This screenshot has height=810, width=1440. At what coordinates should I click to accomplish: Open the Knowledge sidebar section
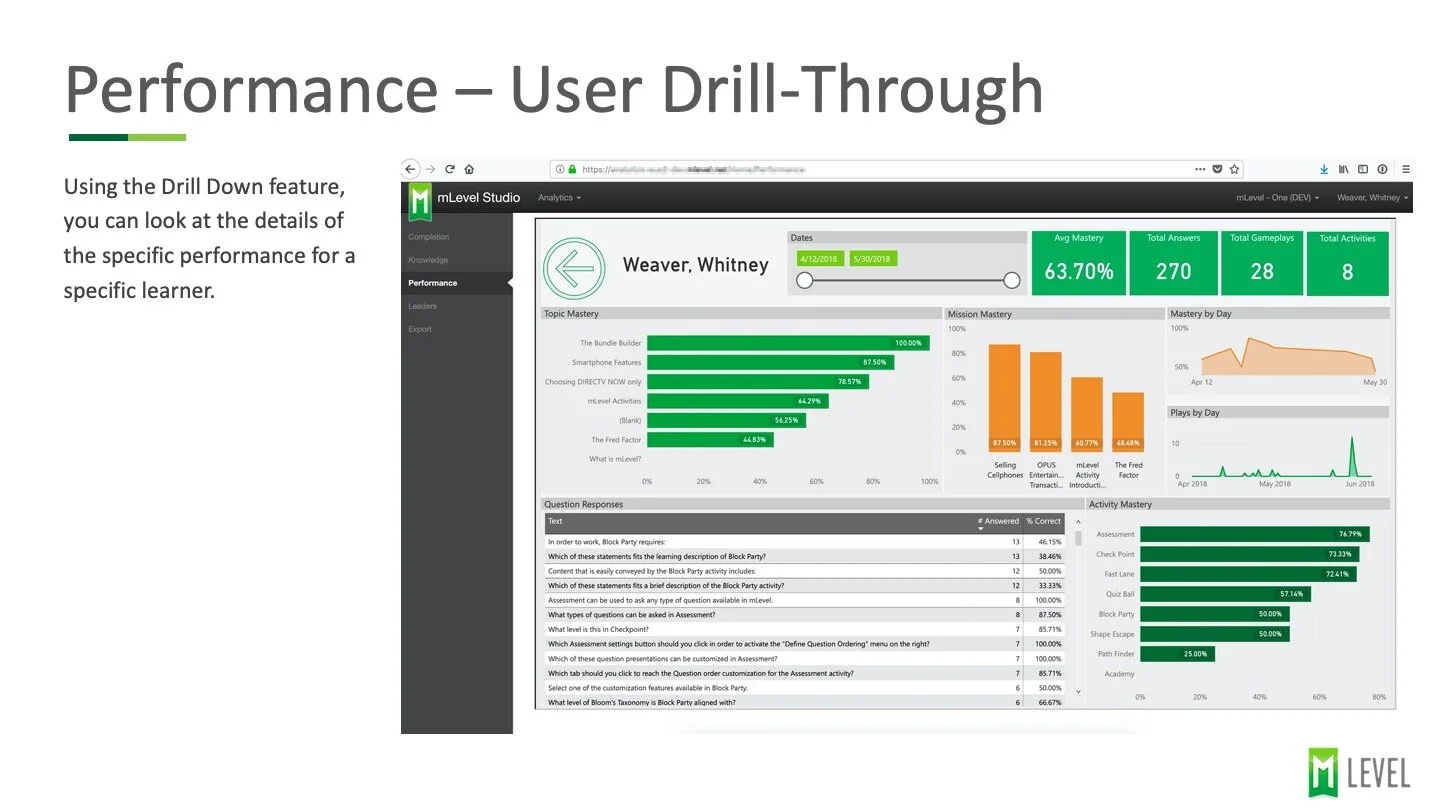click(x=428, y=260)
